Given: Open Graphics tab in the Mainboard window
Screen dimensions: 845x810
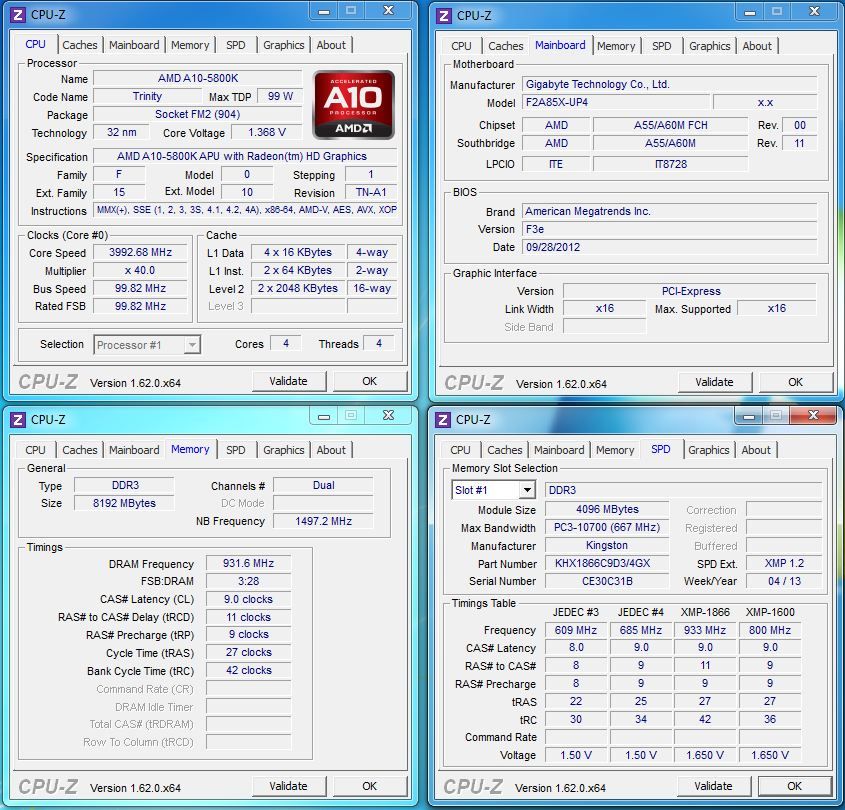Looking at the screenshot, I should point(709,46).
